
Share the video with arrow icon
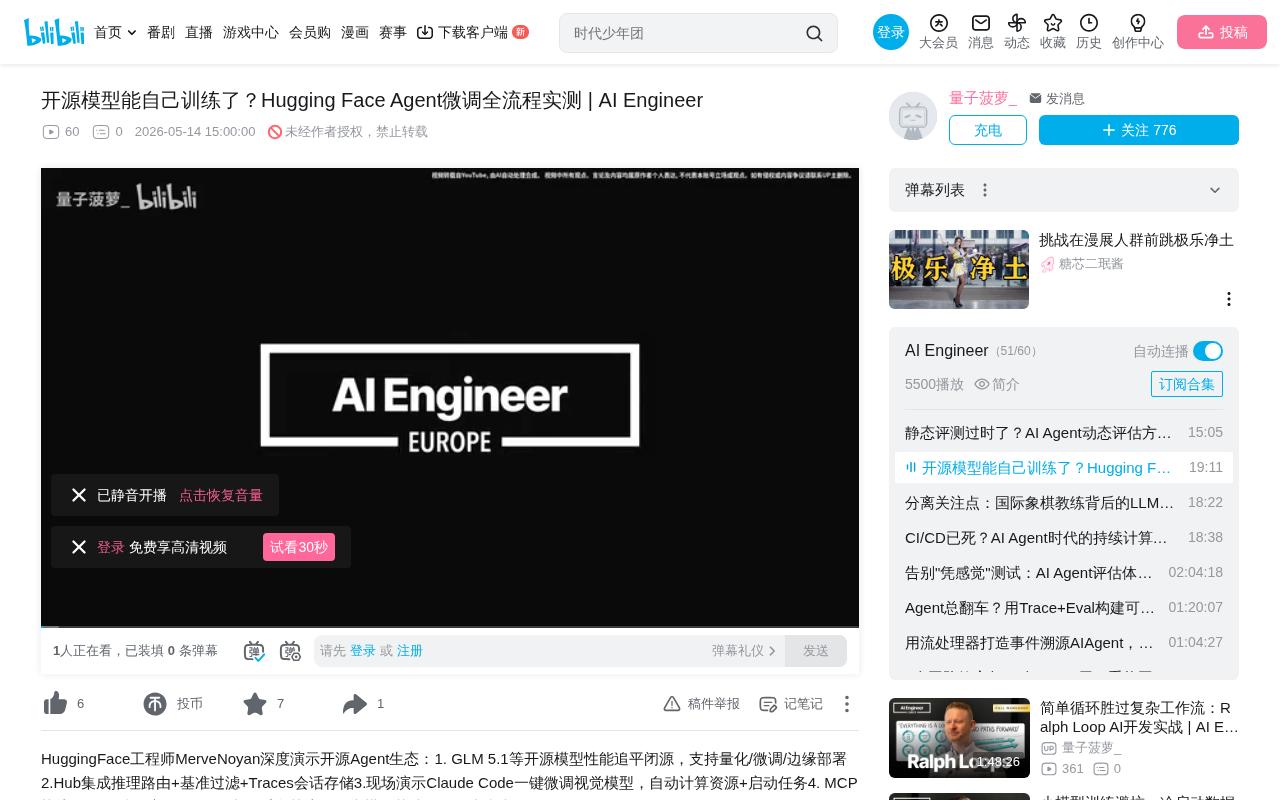click(355, 704)
